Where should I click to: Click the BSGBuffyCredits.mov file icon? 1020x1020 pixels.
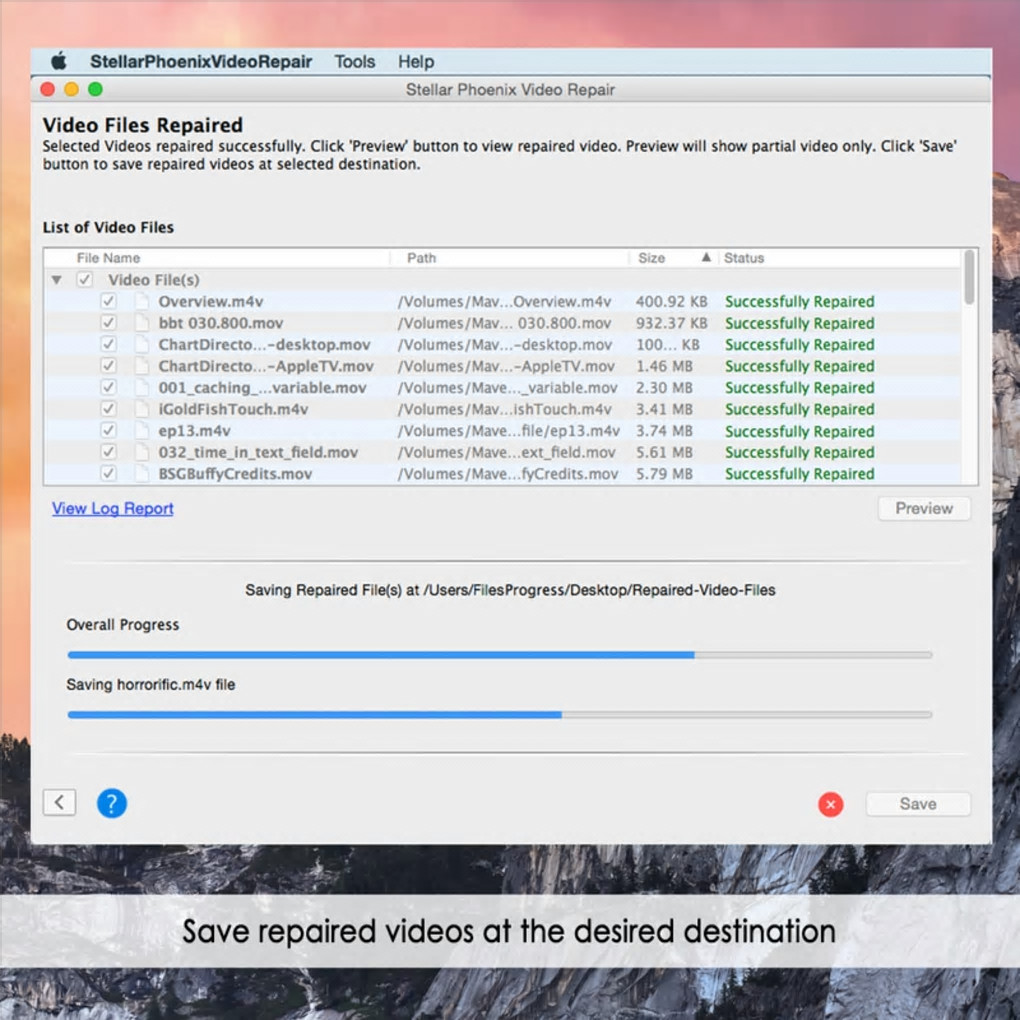click(142, 473)
